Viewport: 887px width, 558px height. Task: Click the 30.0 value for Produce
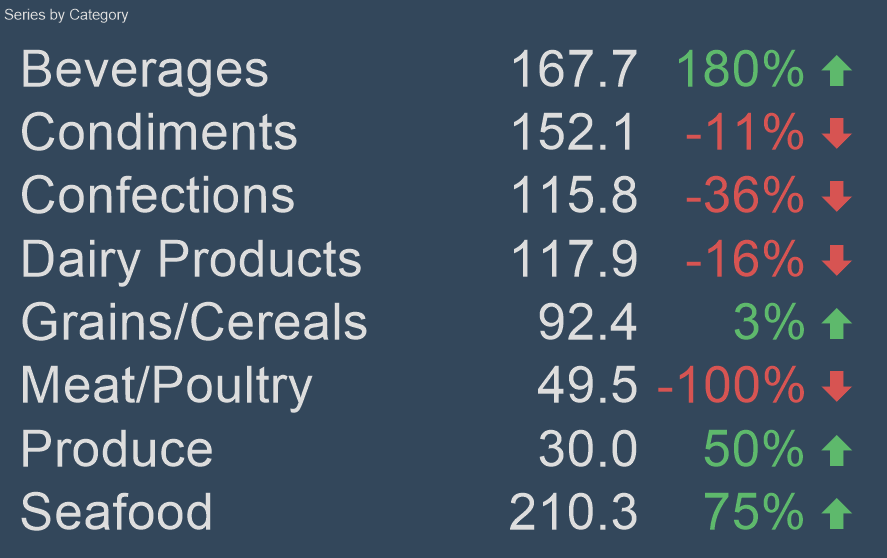pos(588,450)
